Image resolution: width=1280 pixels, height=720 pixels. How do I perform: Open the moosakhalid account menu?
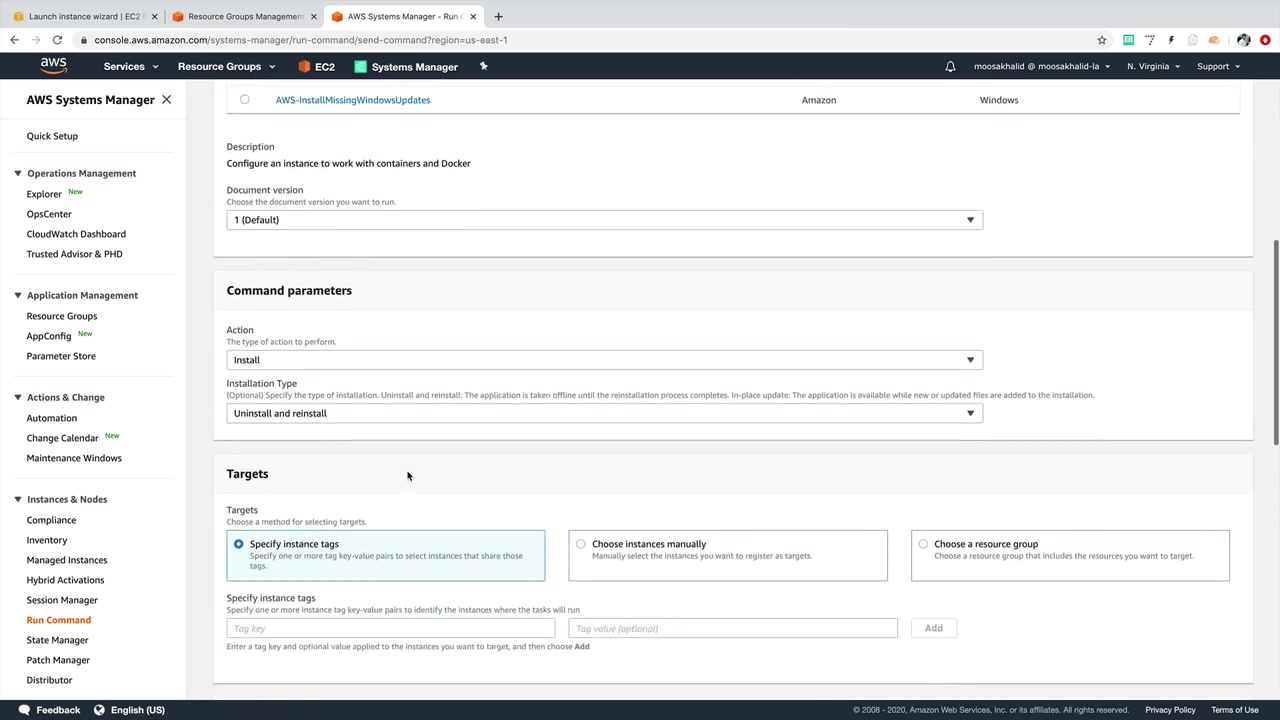point(1041,67)
